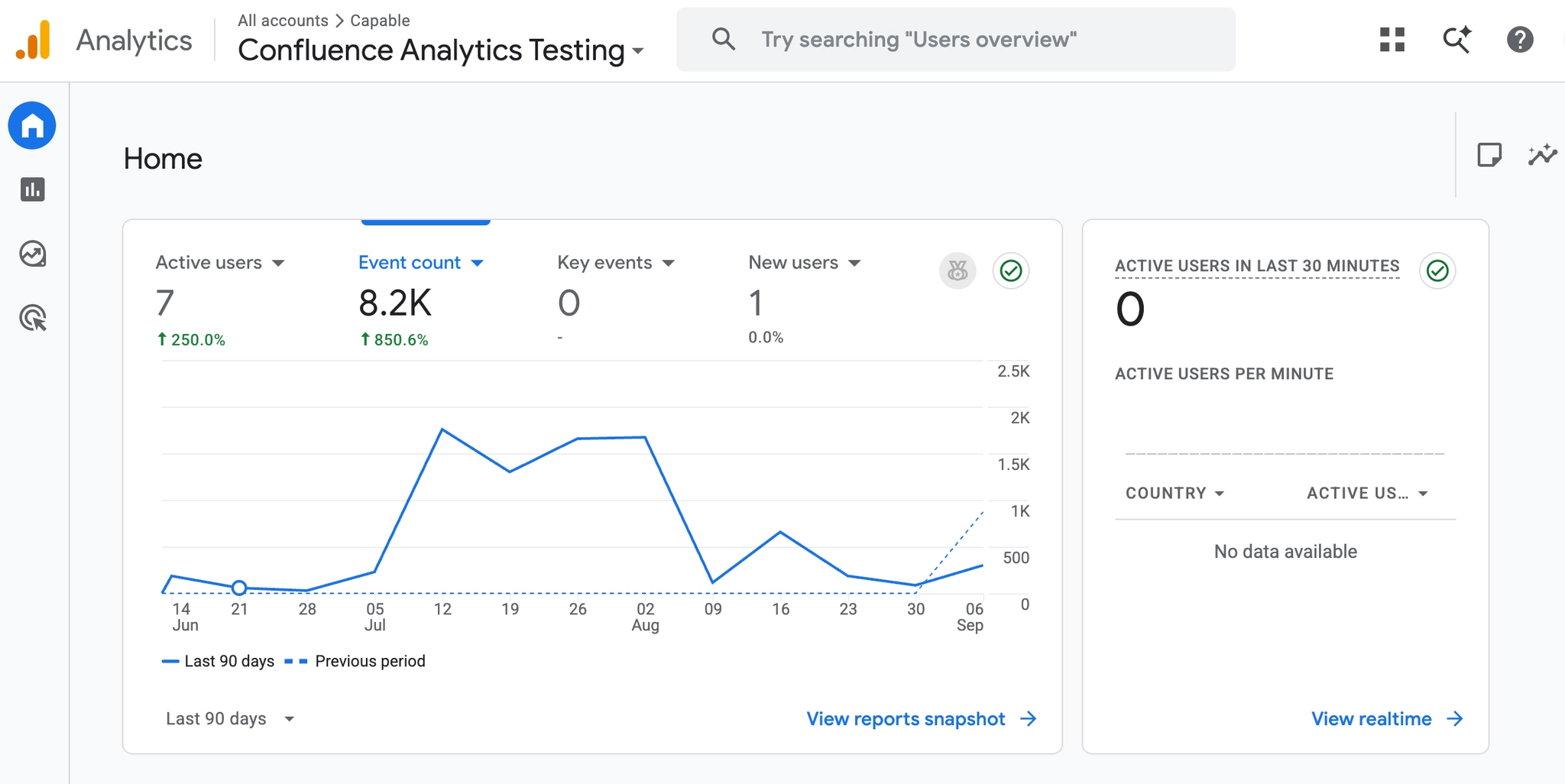Click the 'Active Users in Last 30 Minutes' label
1565x784 pixels.
1257,266
